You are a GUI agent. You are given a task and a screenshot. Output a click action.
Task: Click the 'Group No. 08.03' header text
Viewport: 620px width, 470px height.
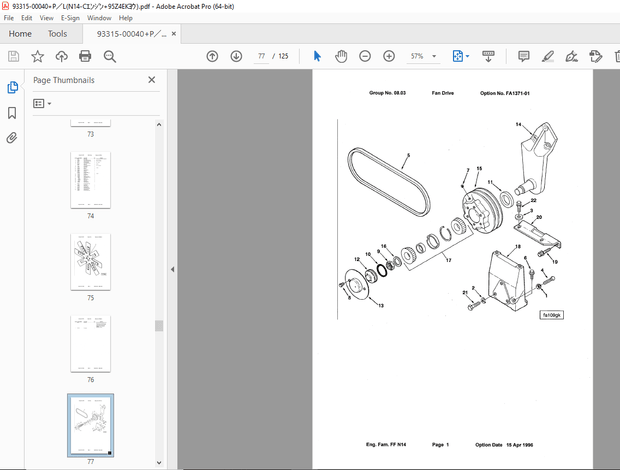pos(388,93)
